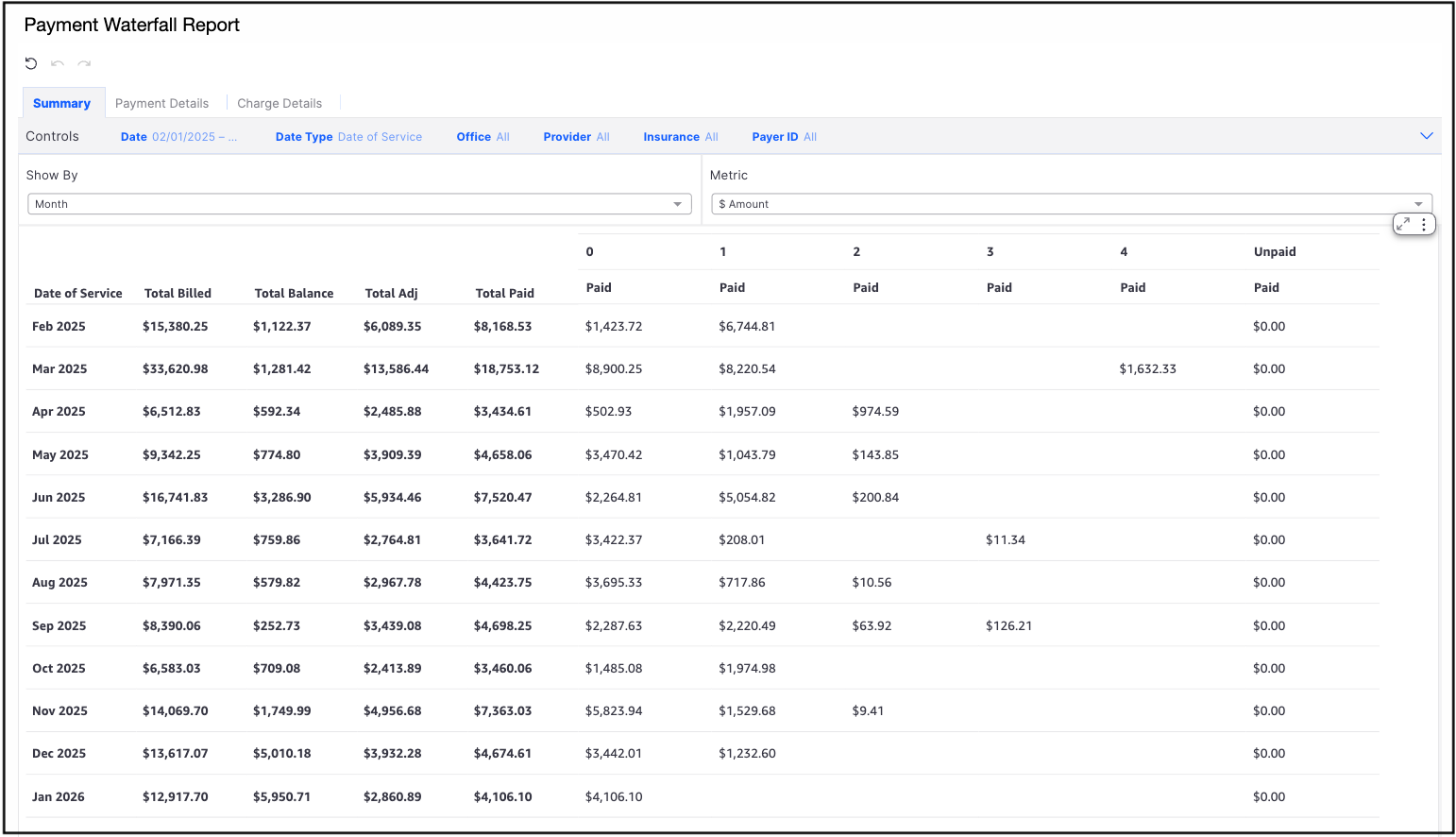
Task: Expand the Controls bar chevron
Action: point(1426,136)
